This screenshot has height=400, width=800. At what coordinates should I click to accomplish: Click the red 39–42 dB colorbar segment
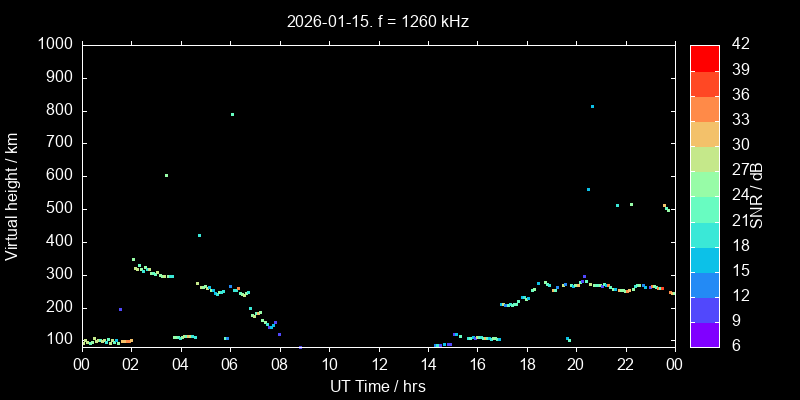(x=704, y=58)
